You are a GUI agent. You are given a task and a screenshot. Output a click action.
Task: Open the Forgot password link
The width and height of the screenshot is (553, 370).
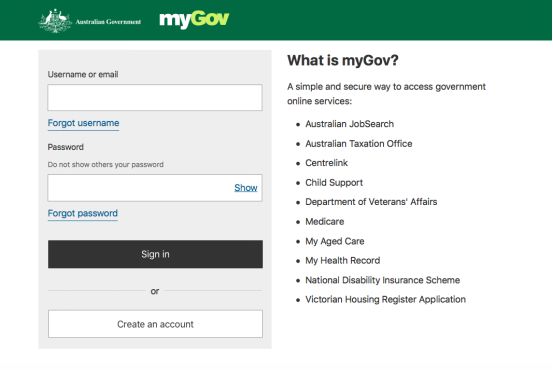click(x=83, y=213)
